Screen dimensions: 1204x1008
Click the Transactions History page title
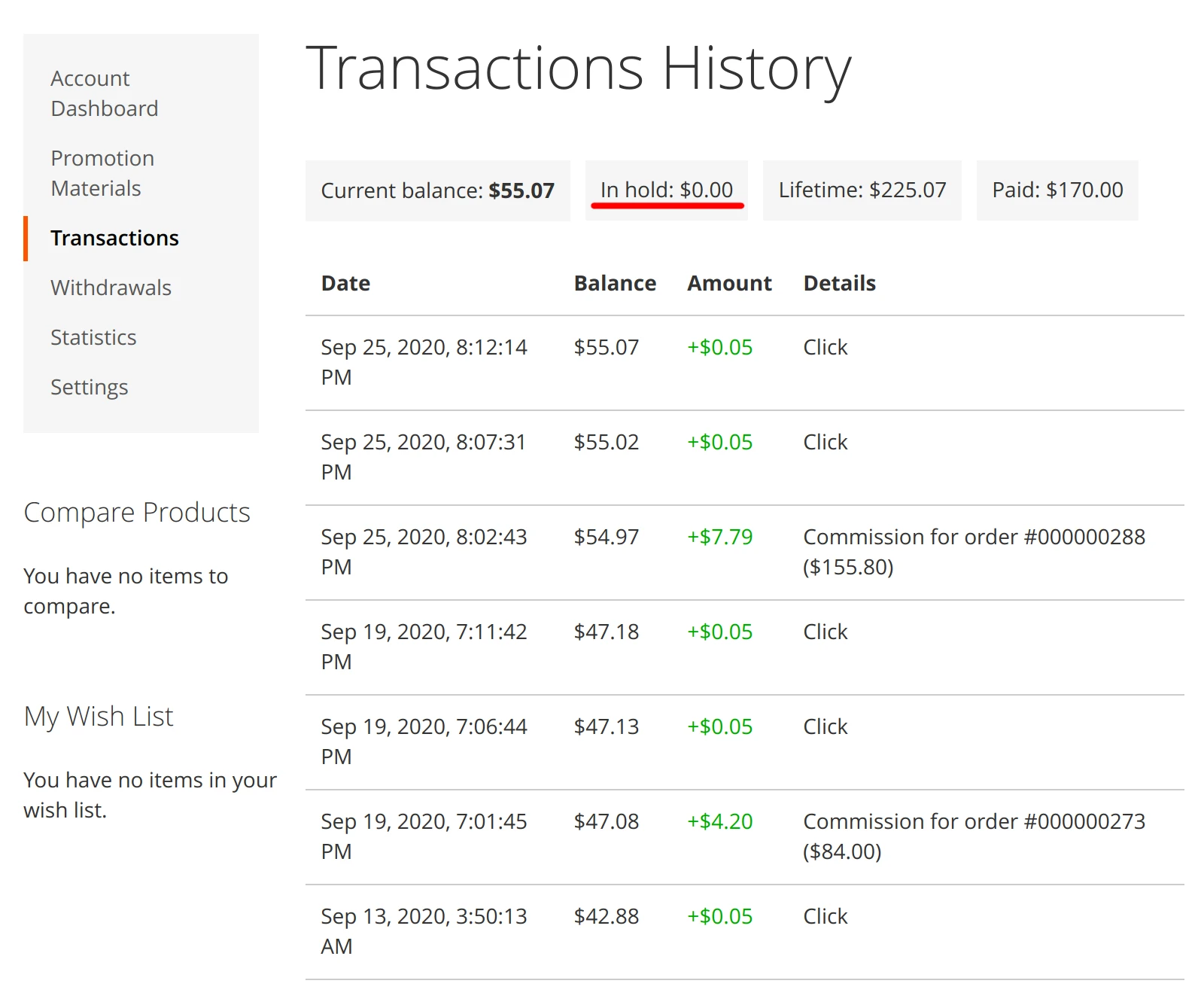(581, 68)
